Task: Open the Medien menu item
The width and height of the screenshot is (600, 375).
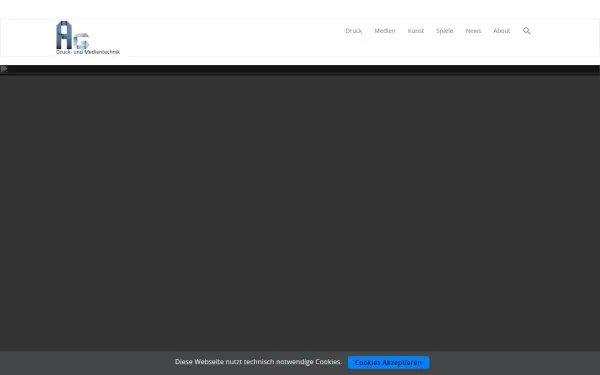Action: [x=385, y=31]
